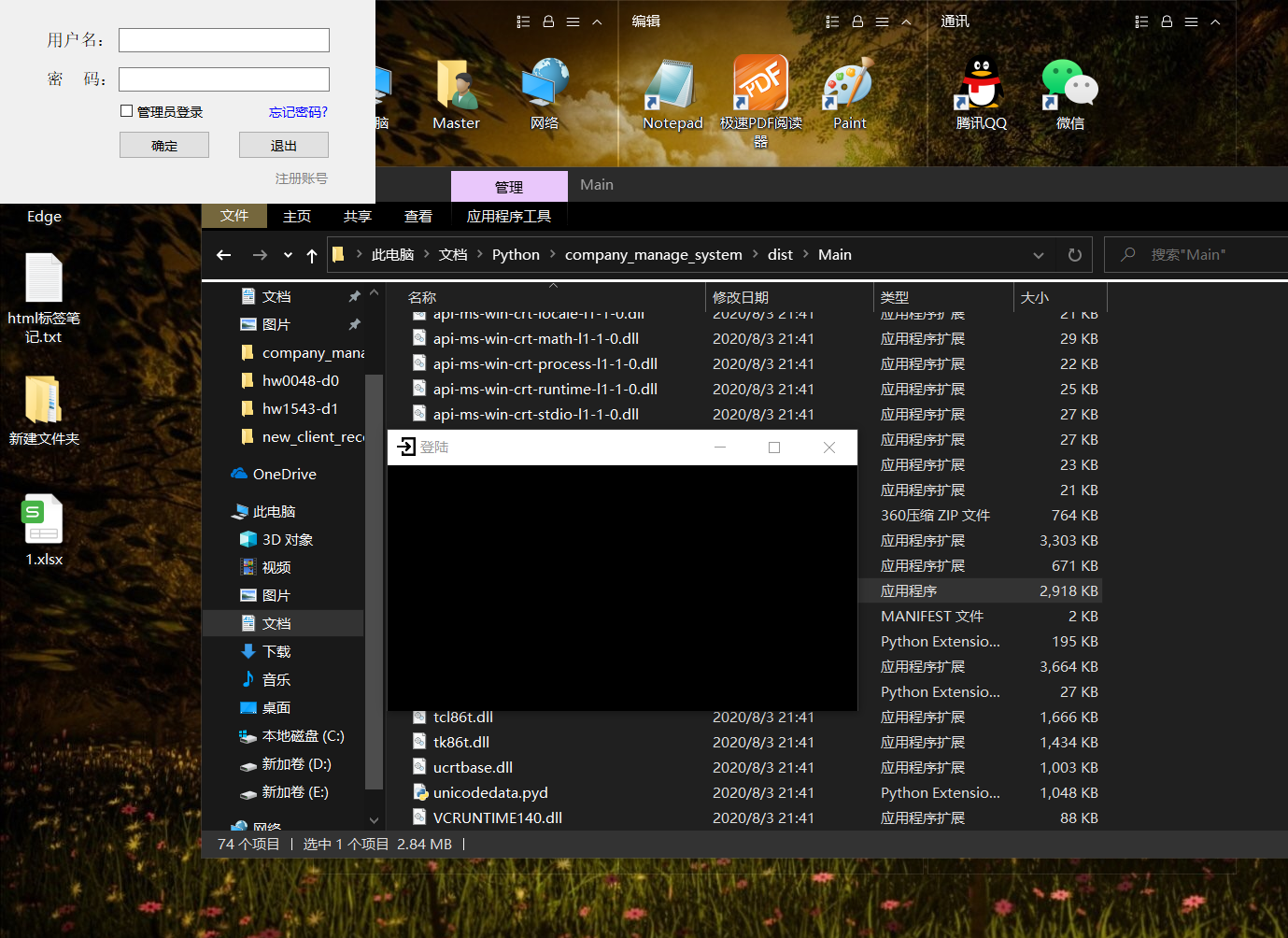The height and width of the screenshot is (938, 1288).
Task: Launch the Notepad shortcut icon
Action: (672, 93)
